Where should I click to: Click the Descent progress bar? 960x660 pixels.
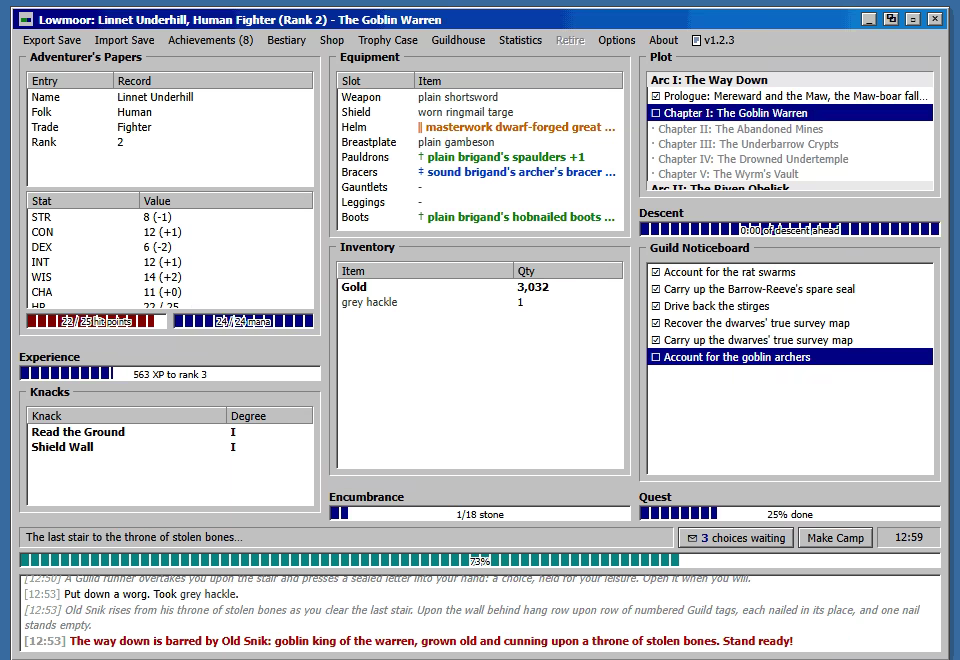789,230
